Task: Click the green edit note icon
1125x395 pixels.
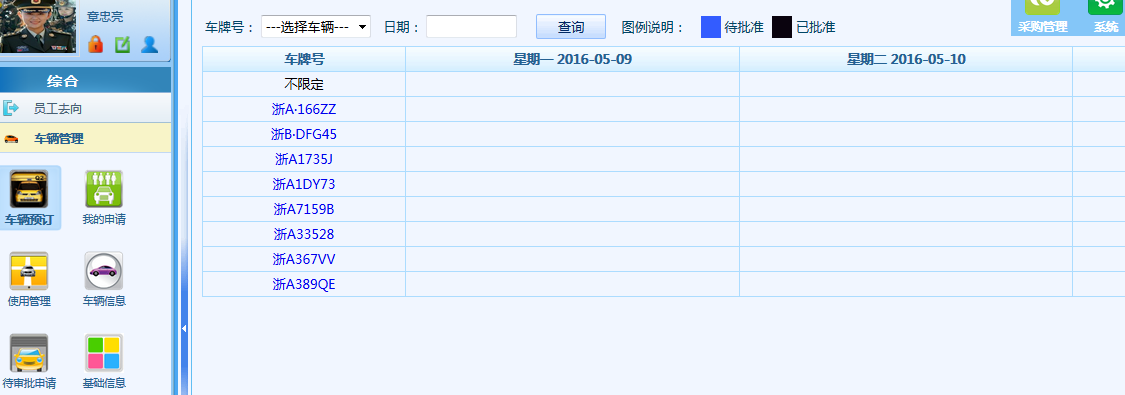Action: click(x=123, y=44)
